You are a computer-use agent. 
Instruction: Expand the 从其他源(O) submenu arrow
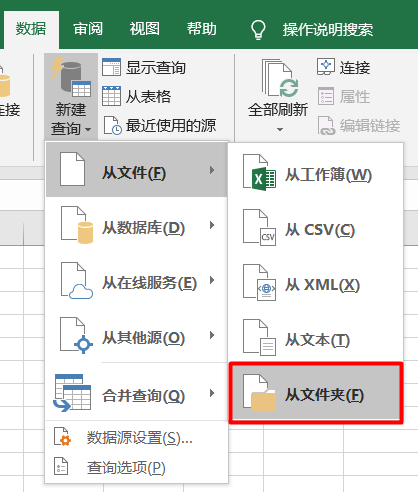click(x=212, y=335)
